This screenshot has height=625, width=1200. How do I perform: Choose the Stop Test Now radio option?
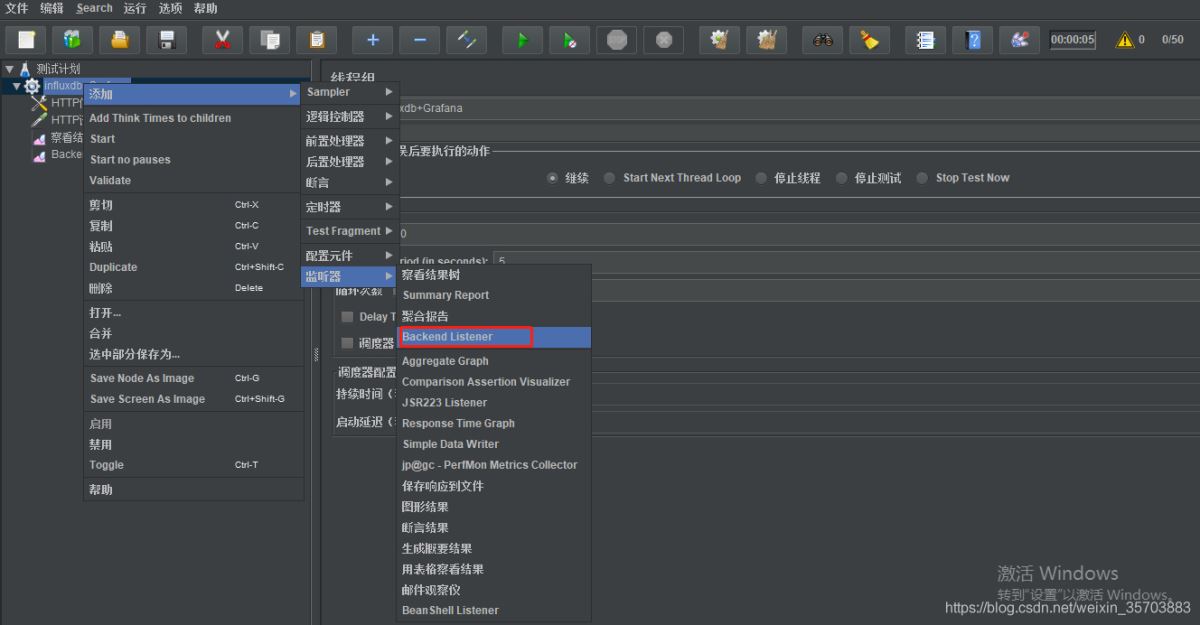[x=923, y=178]
